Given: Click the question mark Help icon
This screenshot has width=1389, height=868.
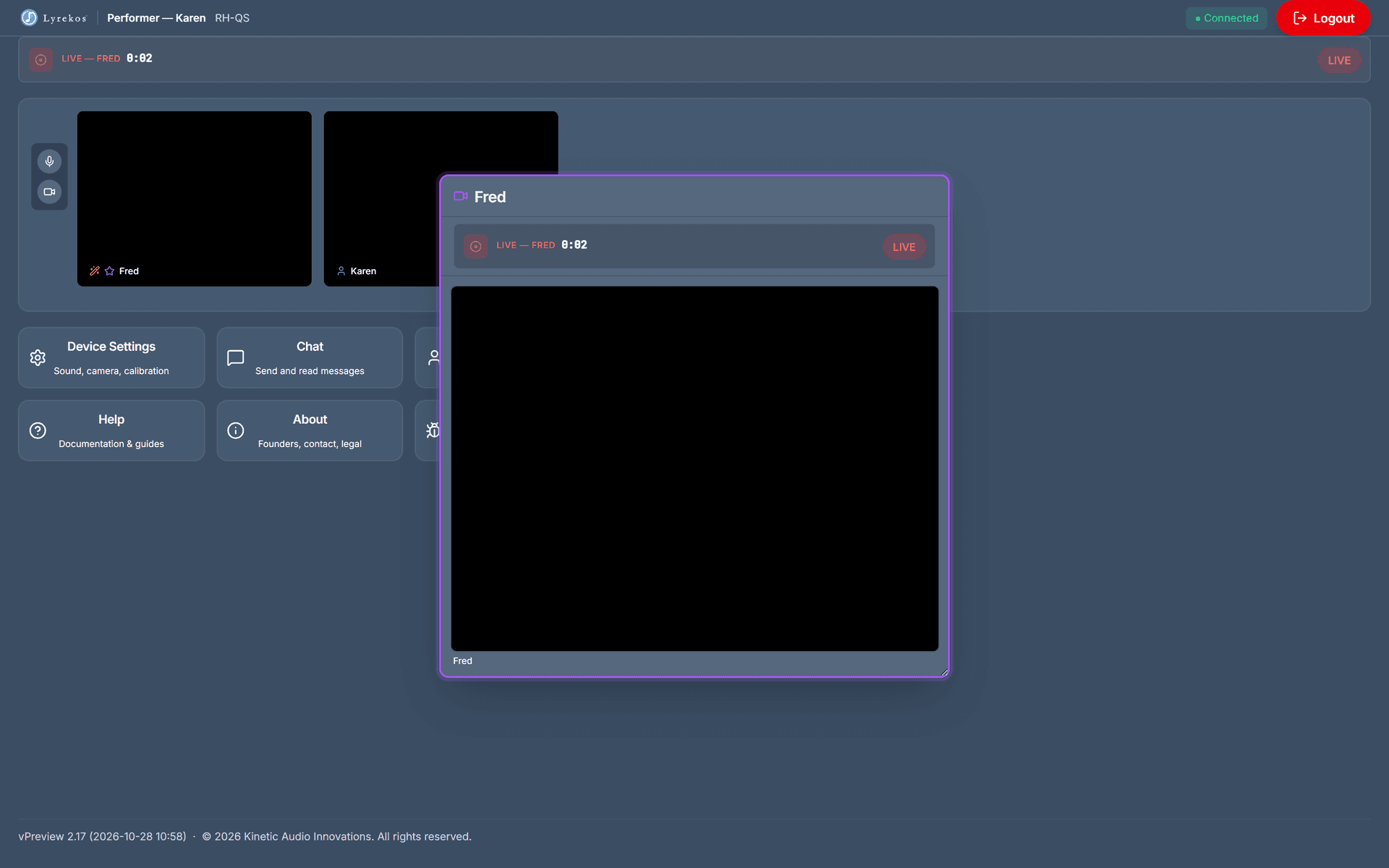Looking at the screenshot, I should [38, 430].
